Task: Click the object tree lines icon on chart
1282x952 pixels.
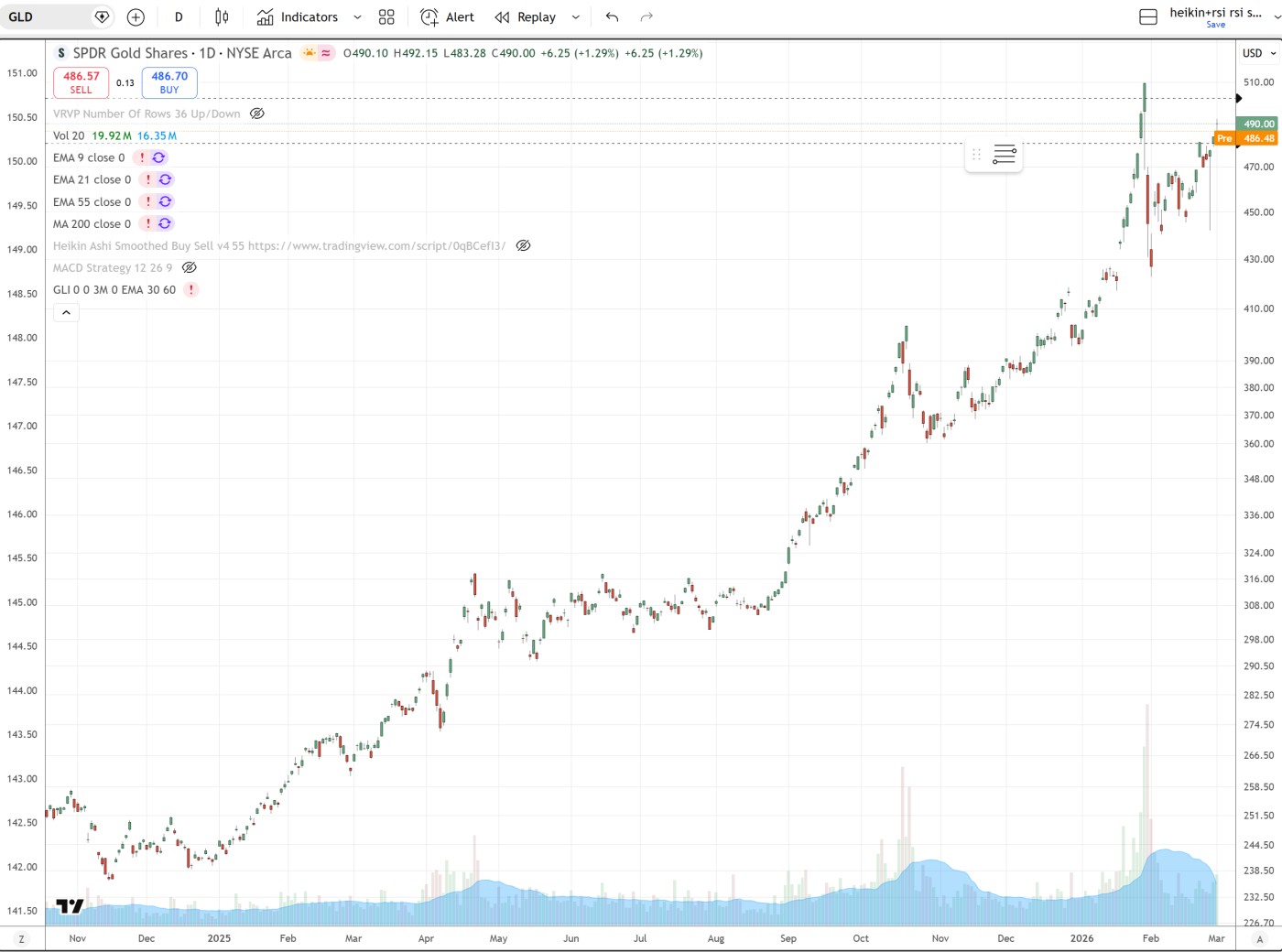Action: [1005, 155]
